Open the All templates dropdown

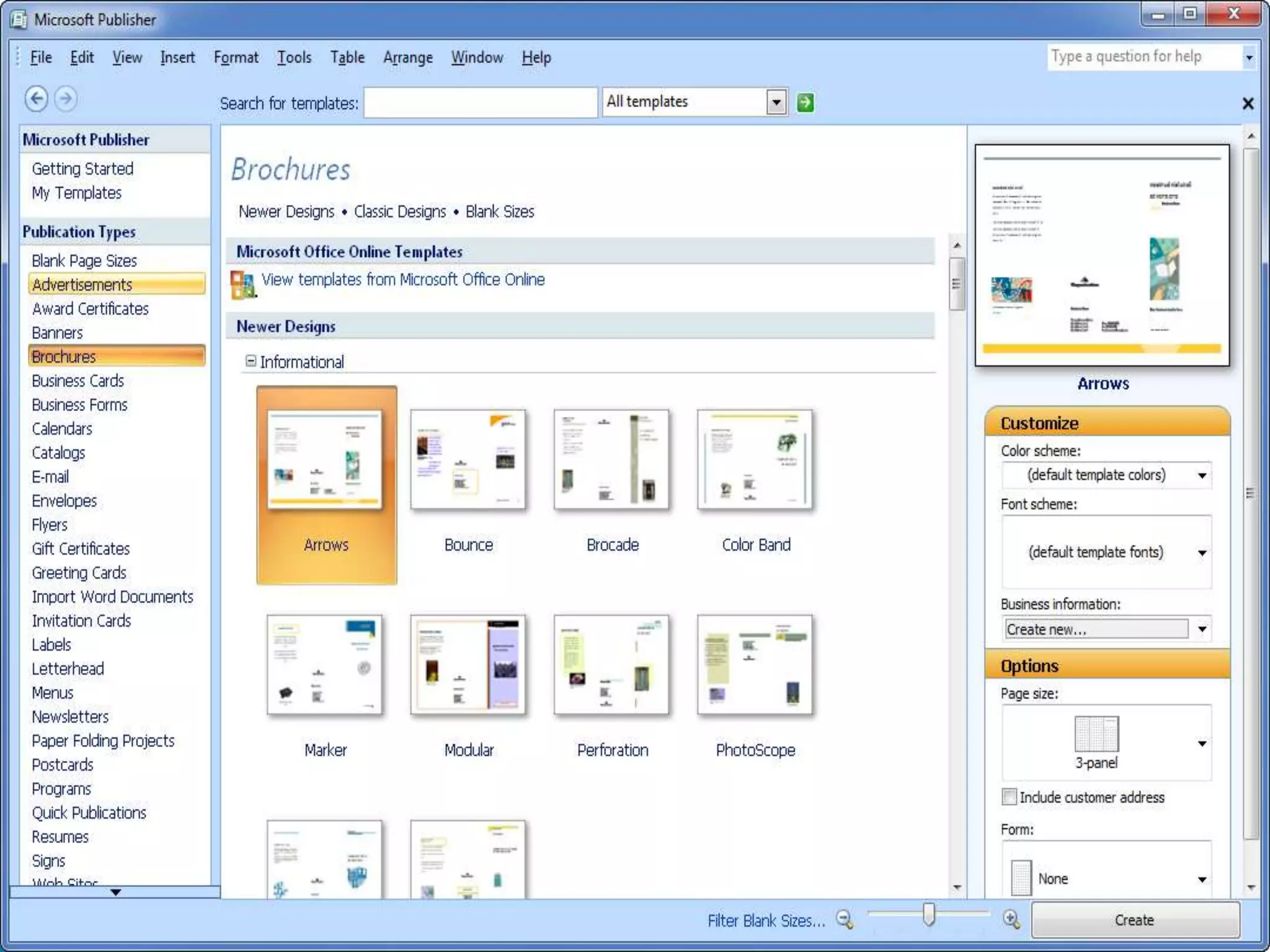click(x=776, y=102)
